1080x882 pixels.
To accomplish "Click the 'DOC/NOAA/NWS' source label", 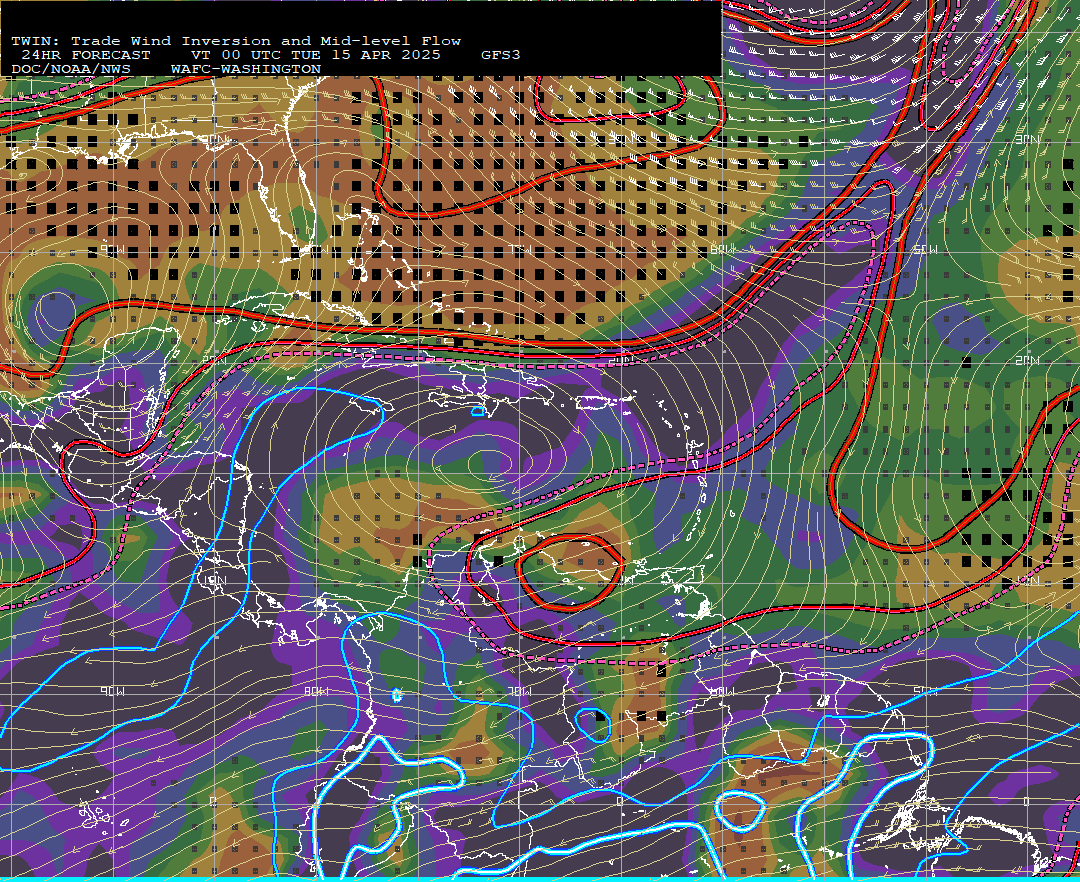I will pos(71,70).
